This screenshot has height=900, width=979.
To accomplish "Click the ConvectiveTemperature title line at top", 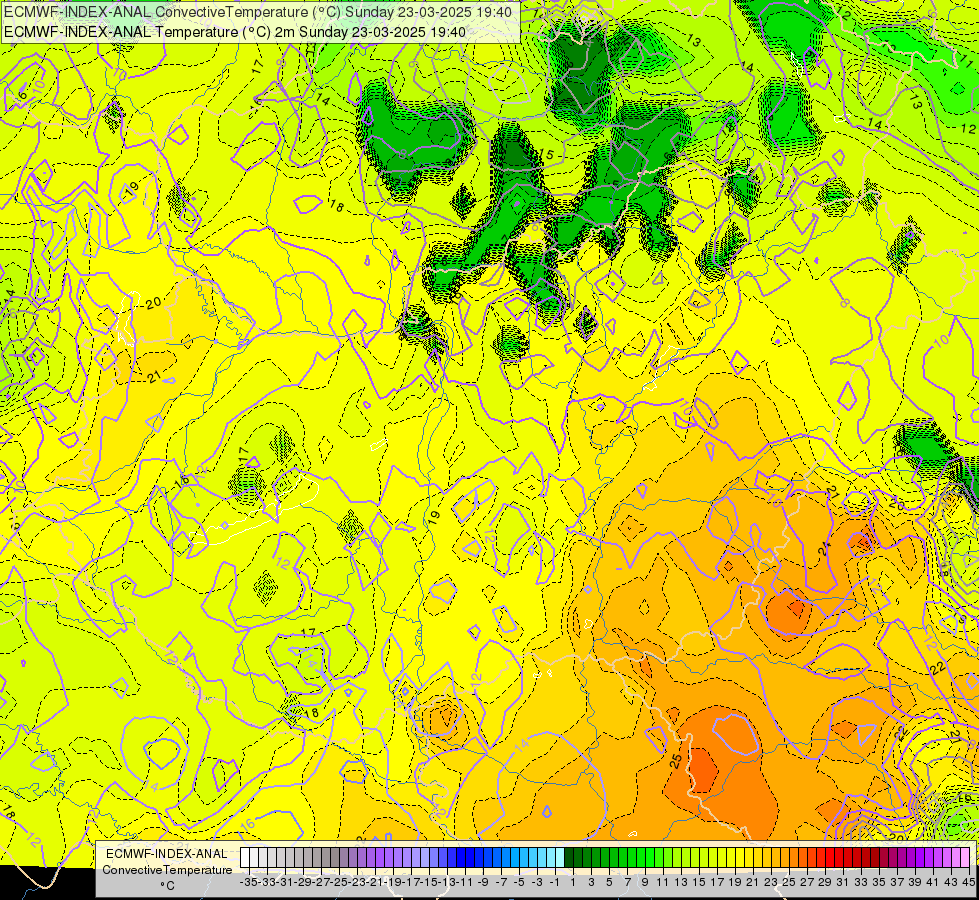I will click(258, 12).
